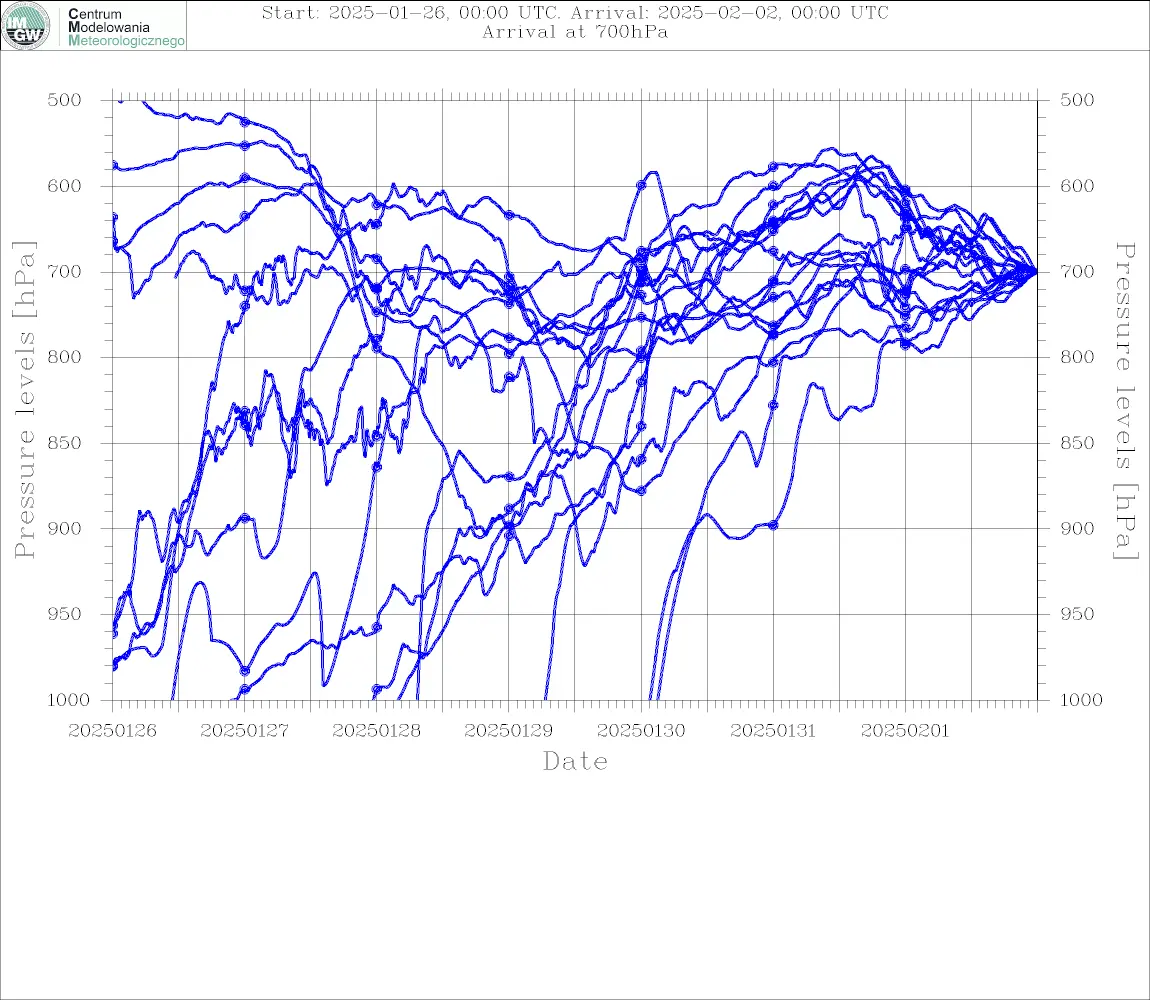Click the x-axis label 20250128
The image size is (1150, 1000).
pos(376,731)
